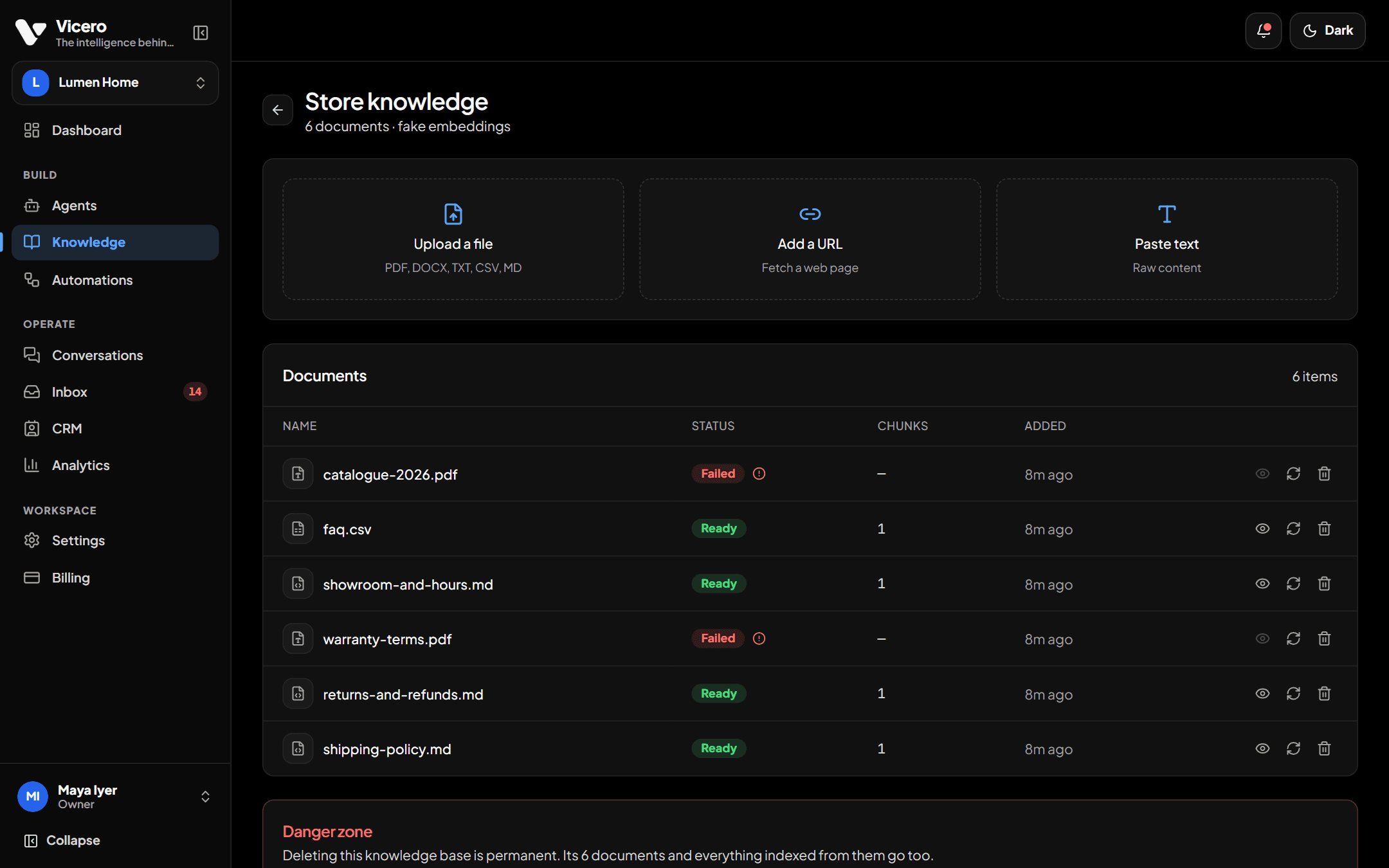Delete showroom-and-hours.md document
The image size is (1389, 868).
tap(1324, 584)
